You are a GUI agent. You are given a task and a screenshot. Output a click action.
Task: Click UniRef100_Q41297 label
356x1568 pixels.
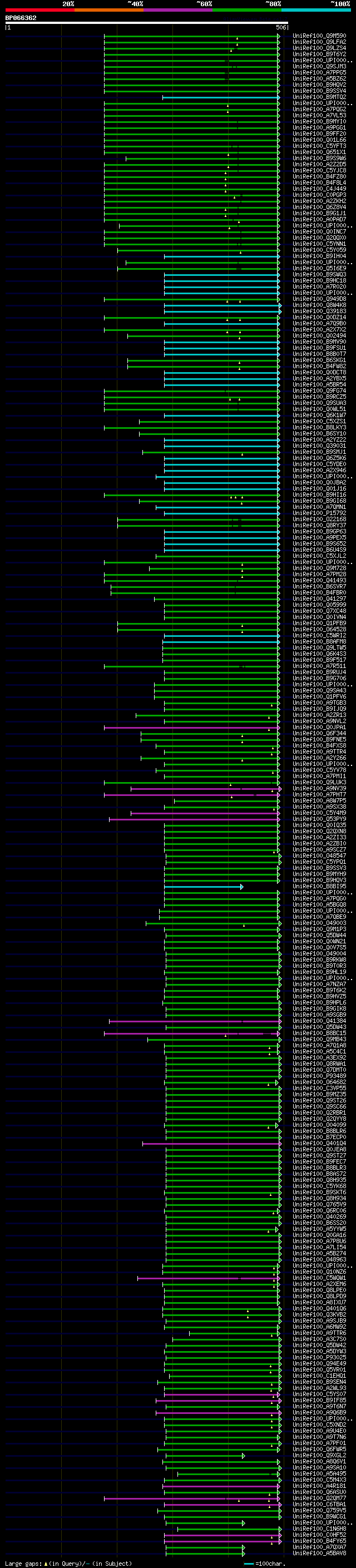pos(319,599)
